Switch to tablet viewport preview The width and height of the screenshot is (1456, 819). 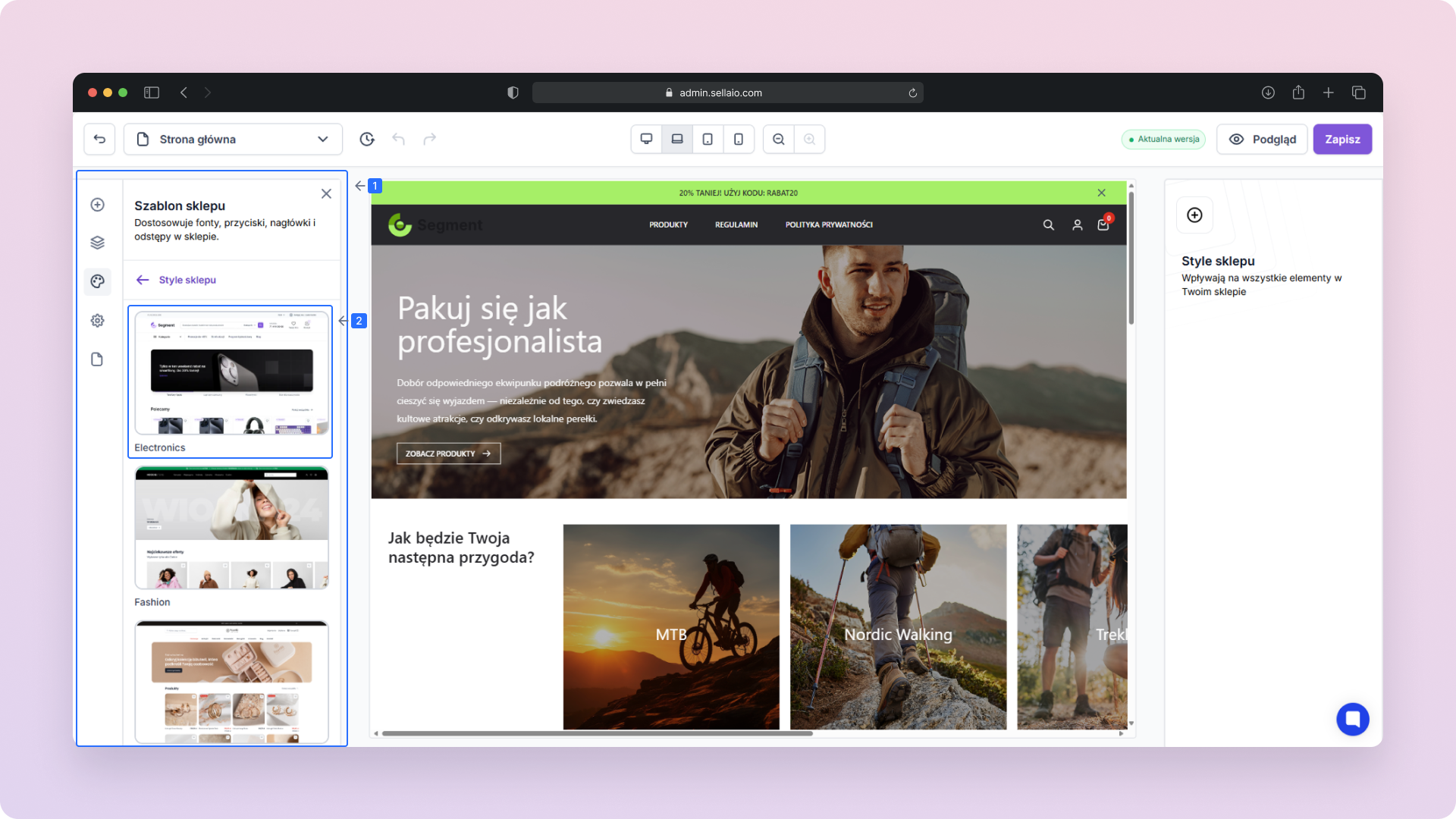(708, 139)
